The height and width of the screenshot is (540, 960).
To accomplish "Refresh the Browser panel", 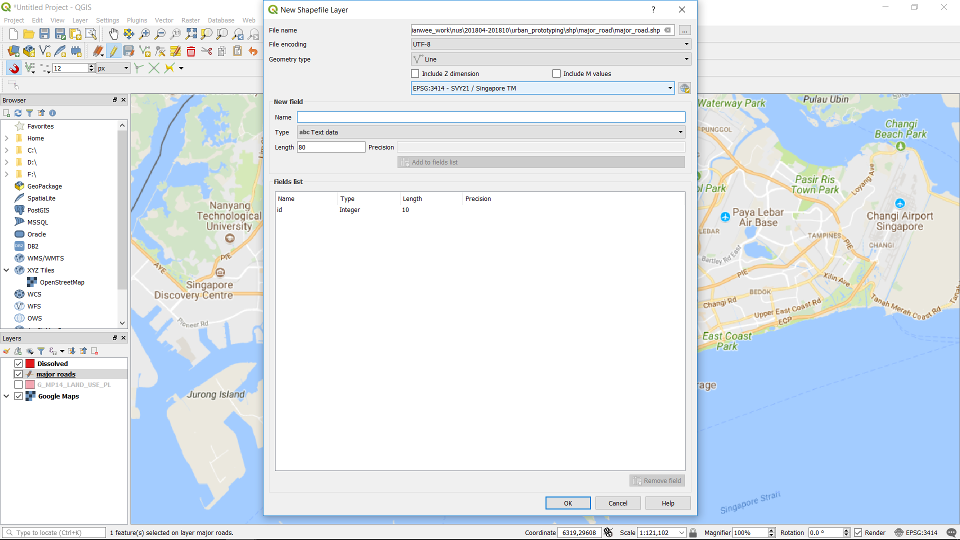I will 18,113.
